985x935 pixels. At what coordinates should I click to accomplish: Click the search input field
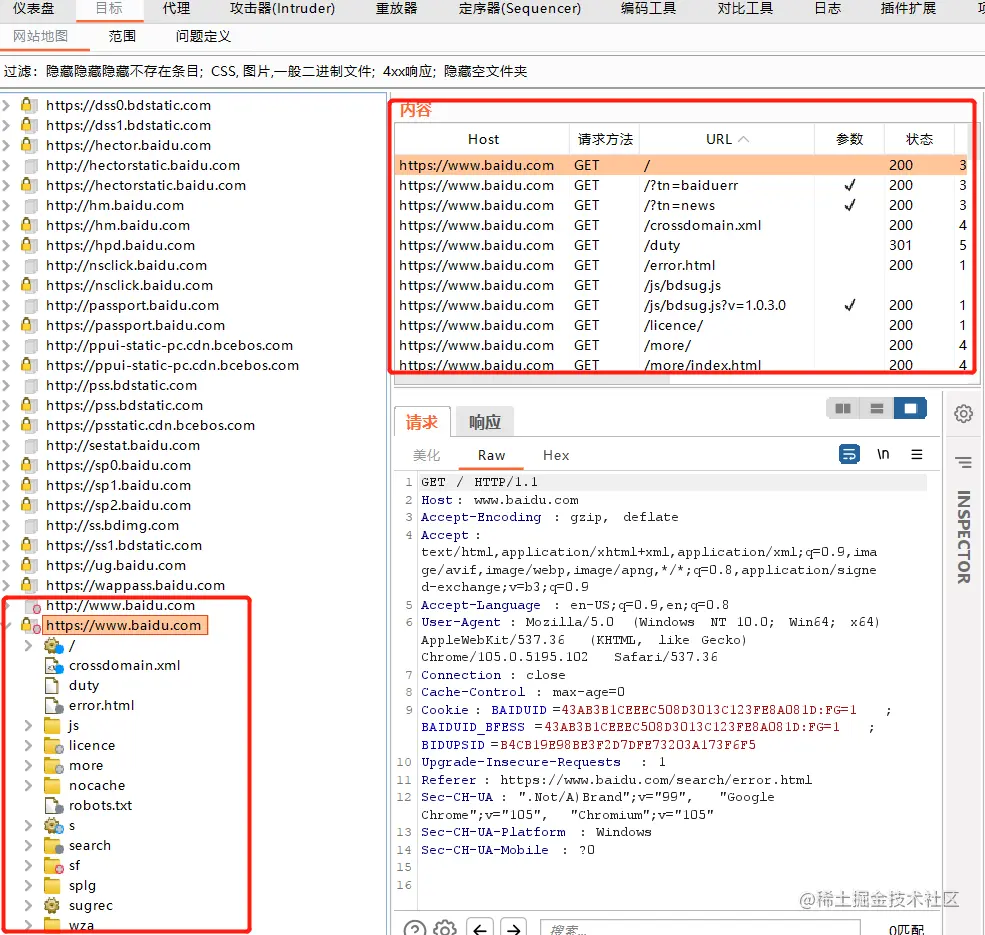click(x=700, y=929)
